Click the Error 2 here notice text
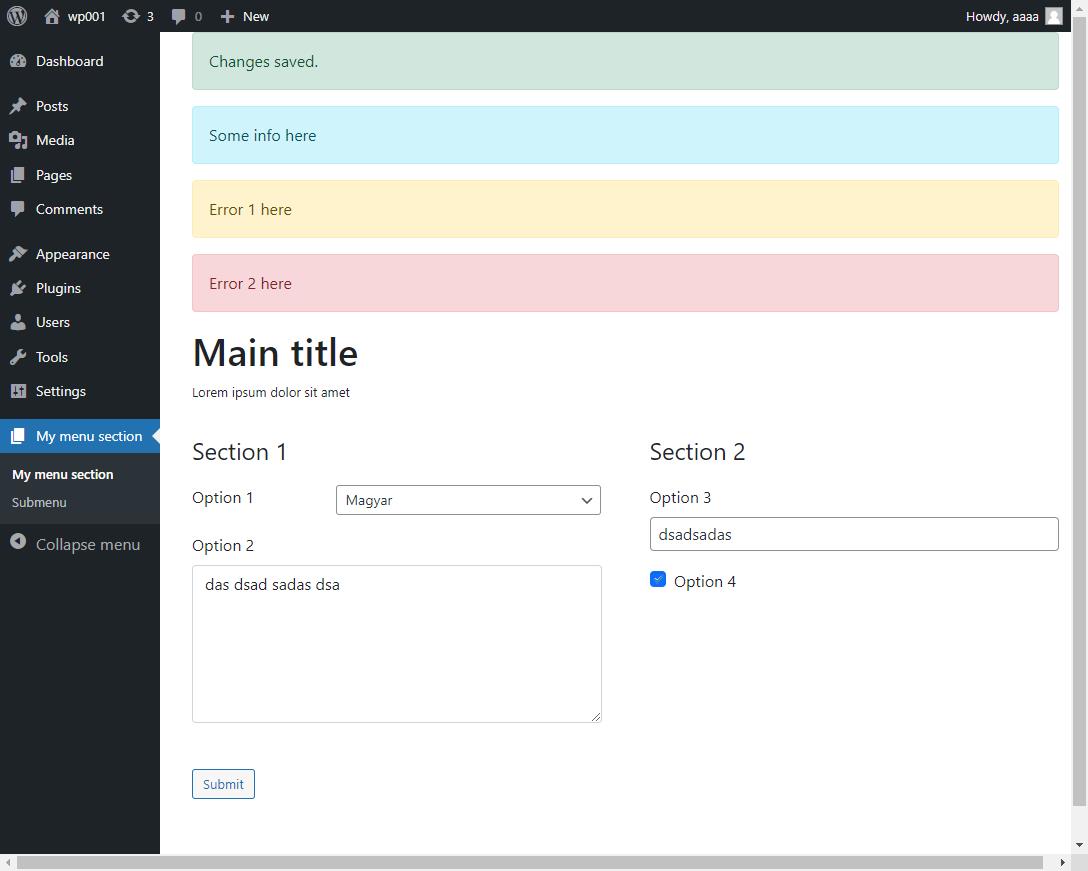Screen dimensions: 1088x871 [250, 284]
